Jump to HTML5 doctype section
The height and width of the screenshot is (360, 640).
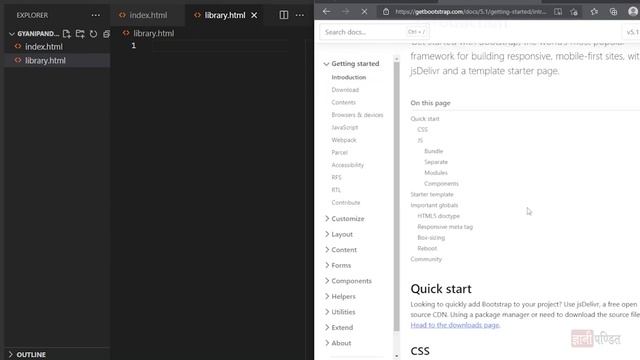point(438,216)
